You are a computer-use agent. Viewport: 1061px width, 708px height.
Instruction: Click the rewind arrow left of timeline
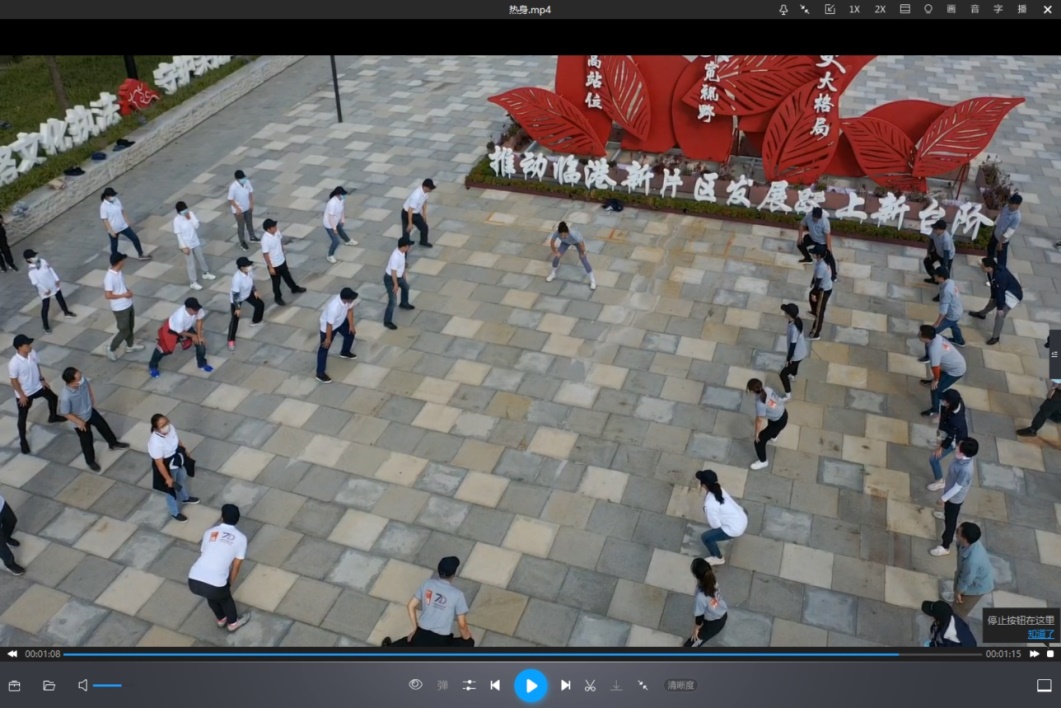(x=12, y=654)
